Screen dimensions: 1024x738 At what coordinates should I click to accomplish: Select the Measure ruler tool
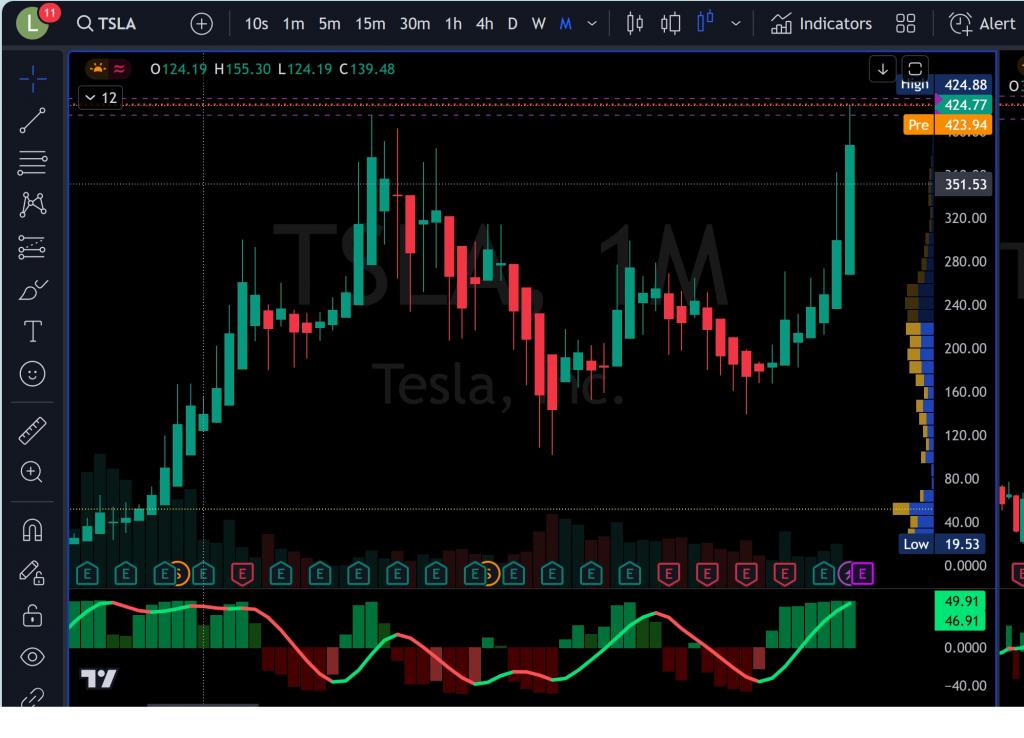(x=33, y=430)
